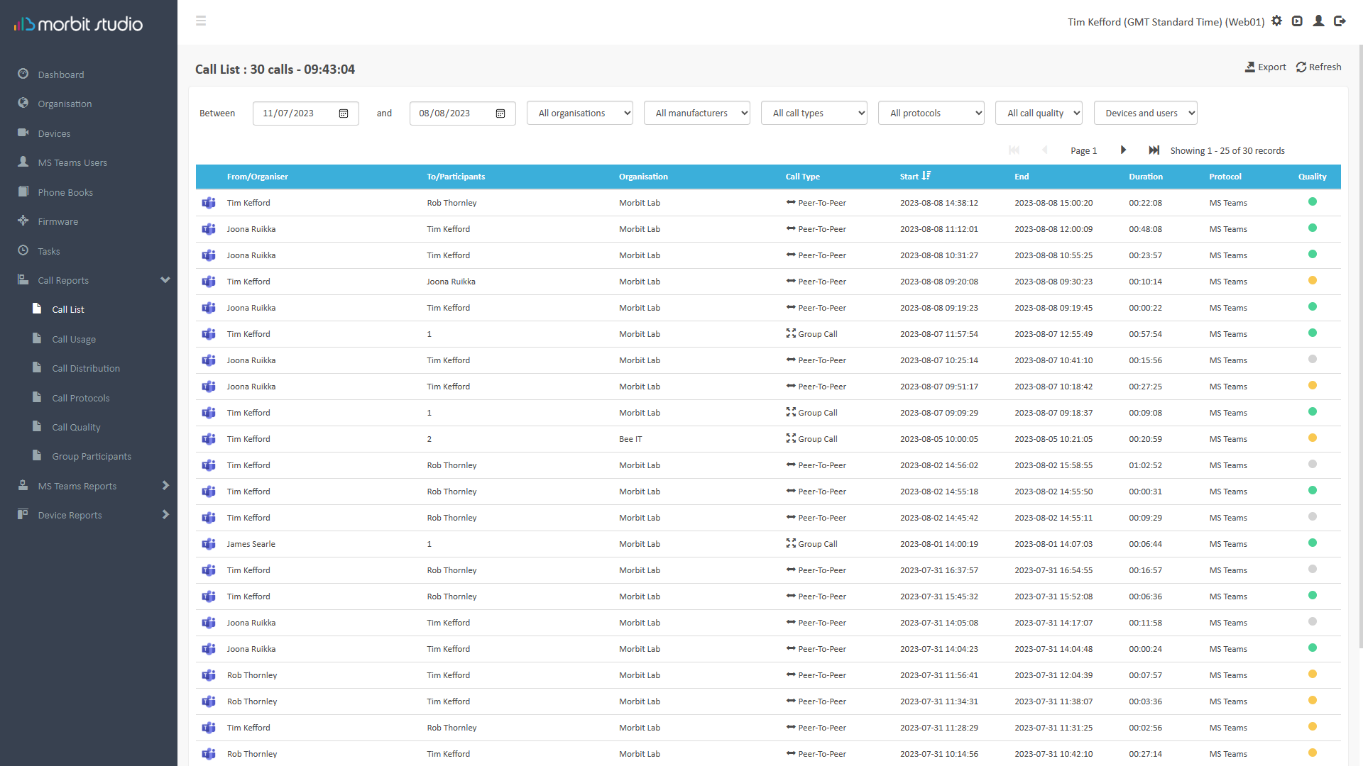Log out using the sign-out icon
This screenshot has height=766, width=1363.
pyautogui.click(x=1340, y=21)
